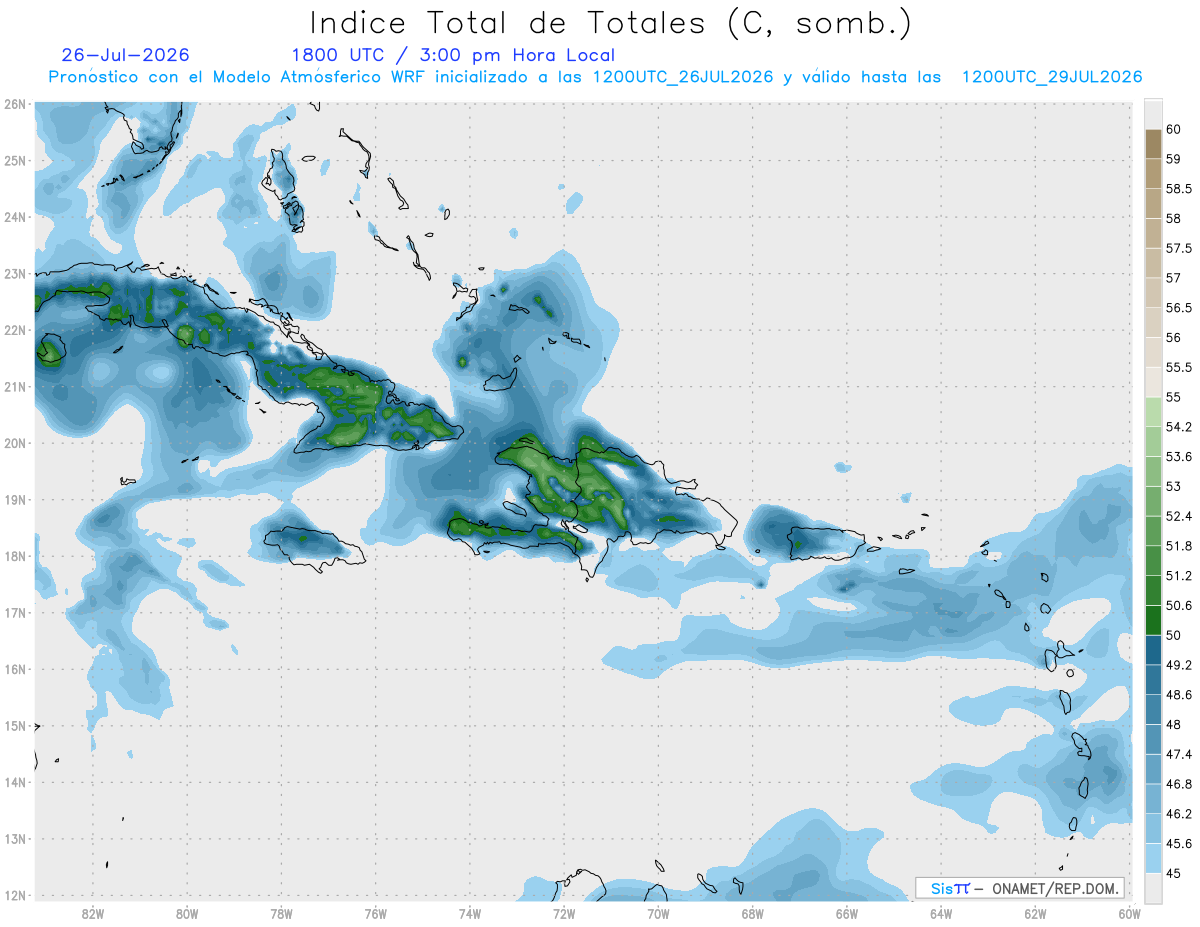Screen dimensions: 1200x927
Task: Click the colorbar label '47.4'
Action: [x=1178, y=754]
